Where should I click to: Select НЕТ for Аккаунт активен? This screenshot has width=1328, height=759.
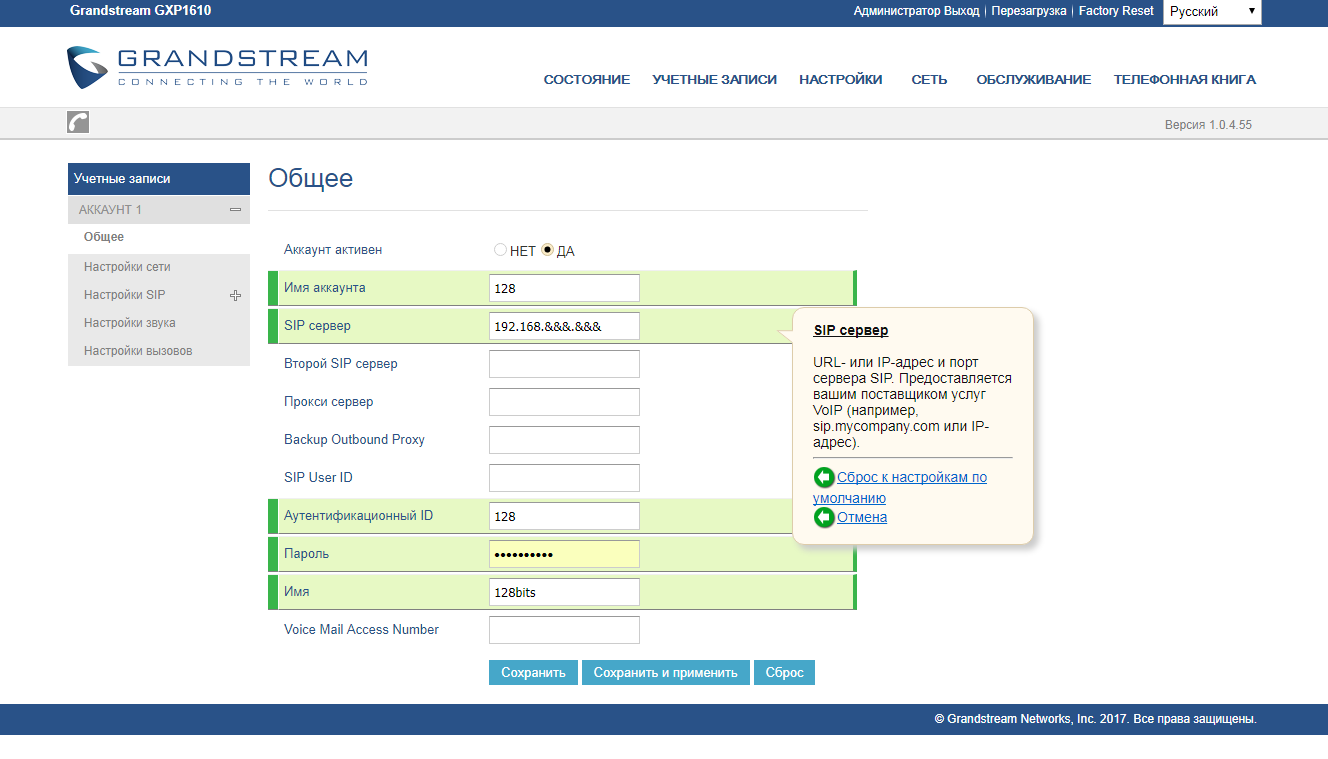[x=500, y=250]
